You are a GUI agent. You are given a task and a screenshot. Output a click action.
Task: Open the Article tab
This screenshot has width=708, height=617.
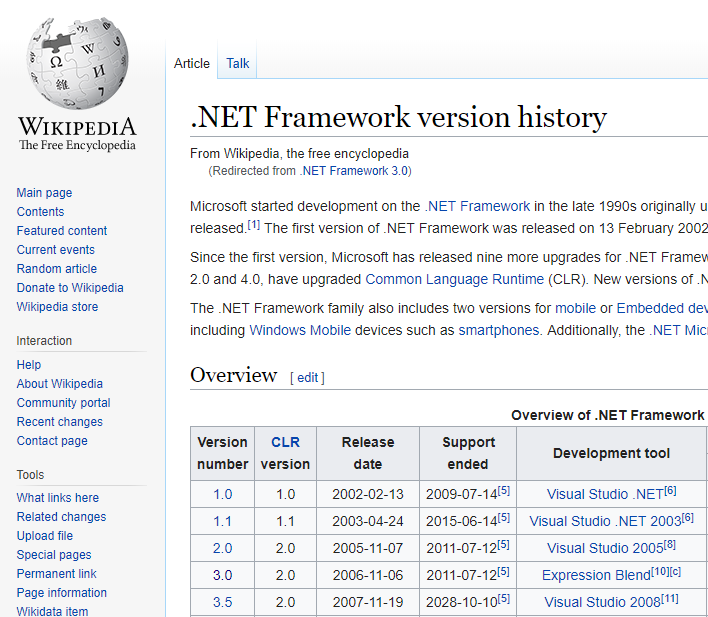pyautogui.click(x=192, y=63)
